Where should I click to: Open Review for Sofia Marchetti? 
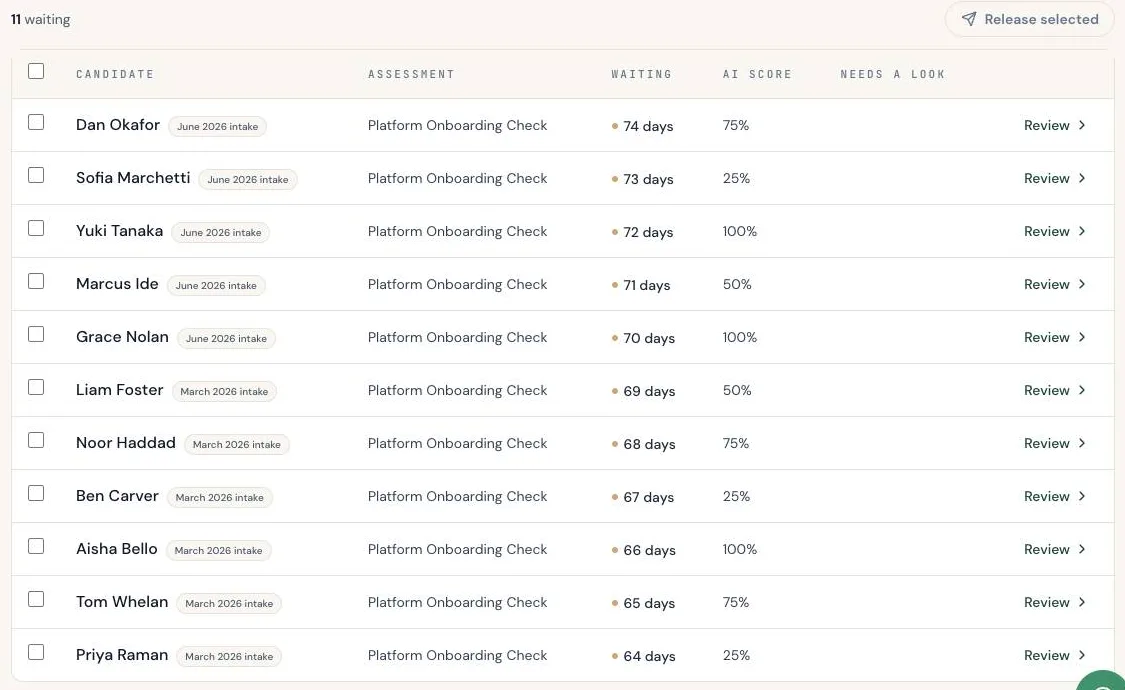tap(1054, 179)
